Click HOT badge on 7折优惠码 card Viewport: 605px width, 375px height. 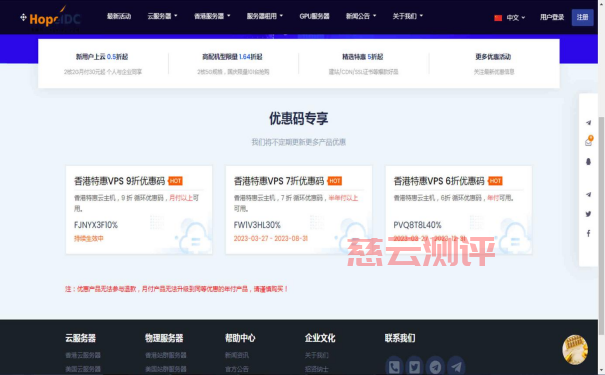(x=335, y=181)
